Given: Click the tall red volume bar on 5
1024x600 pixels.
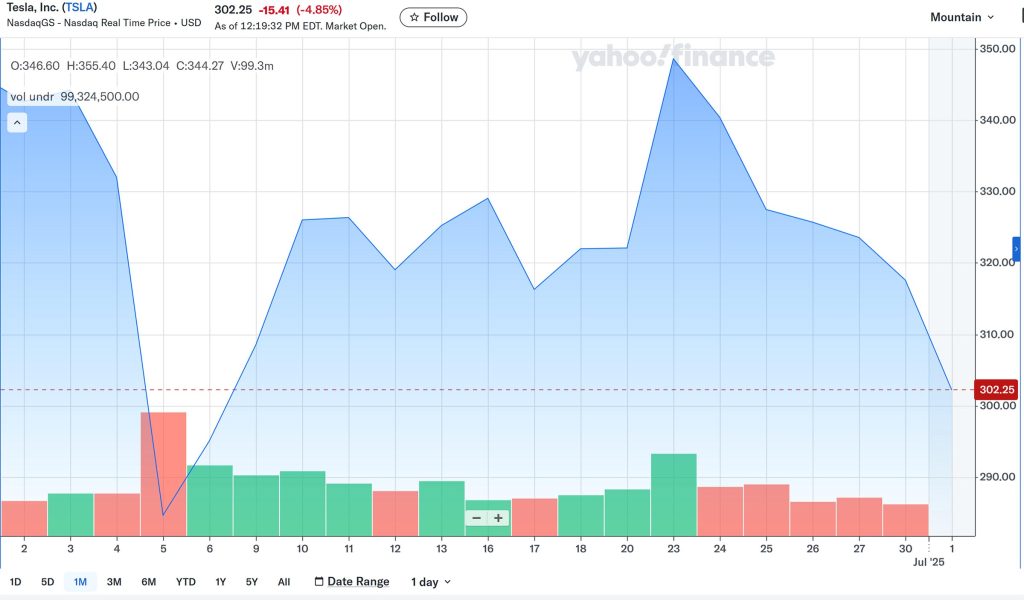Looking at the screenshot, I should (x=163, y=474).
